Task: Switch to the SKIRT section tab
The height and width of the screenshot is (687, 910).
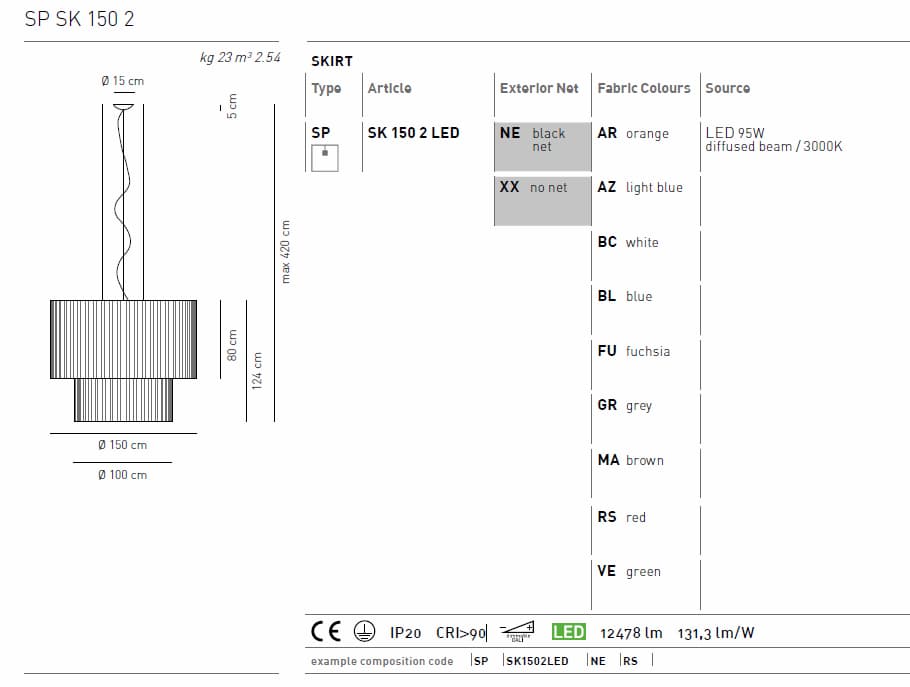Action: pyautogui.click(x=330, y=61)
